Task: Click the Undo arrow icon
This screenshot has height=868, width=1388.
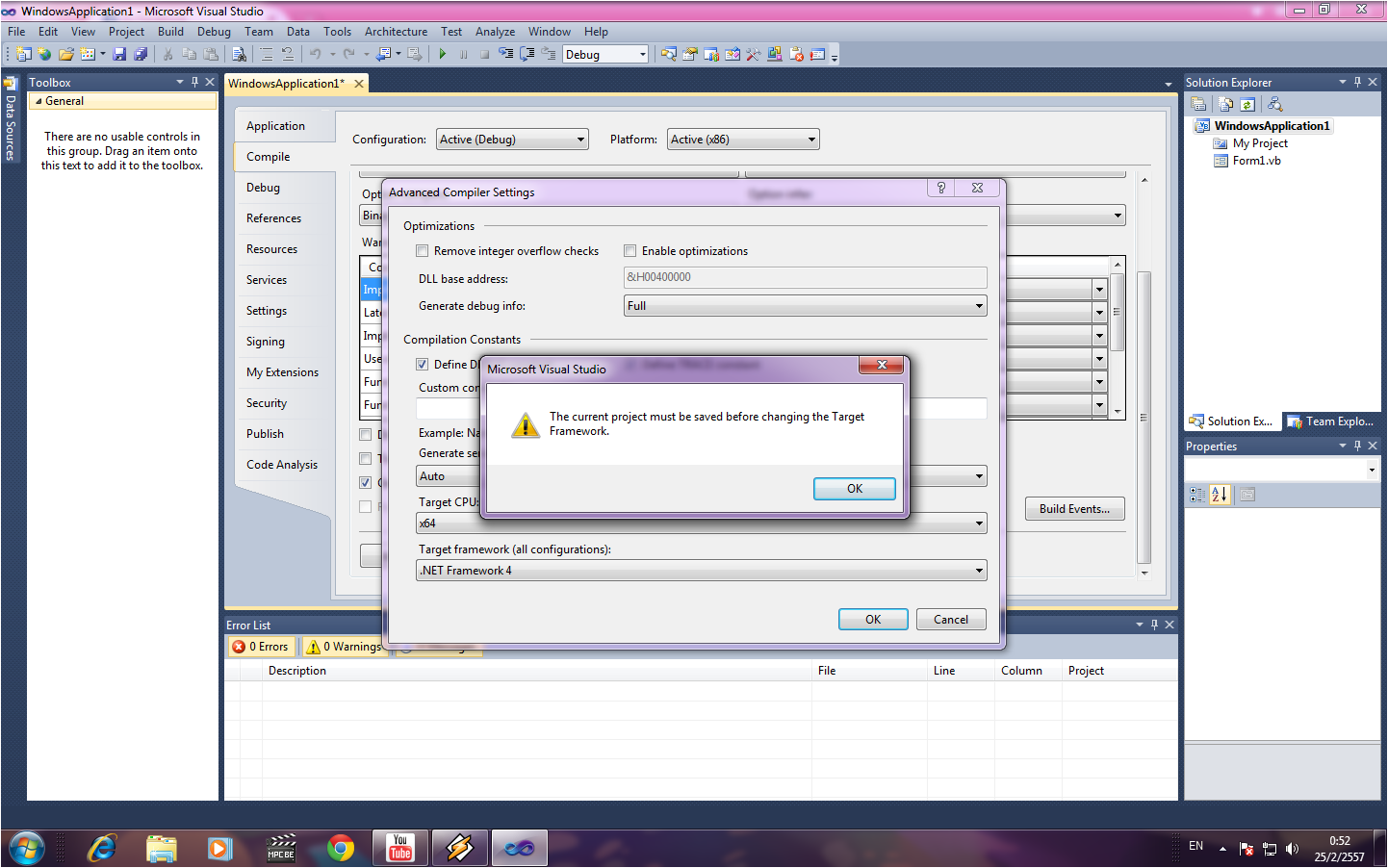Action: (315, 55)
